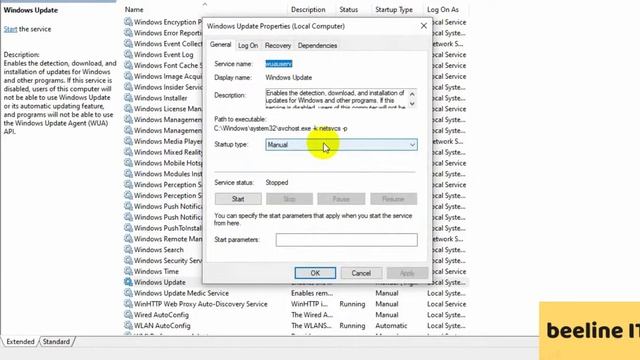Click the Windows Encryption service gear icon
The height and width of the screenshot is (360, 640).
[128, 22]
